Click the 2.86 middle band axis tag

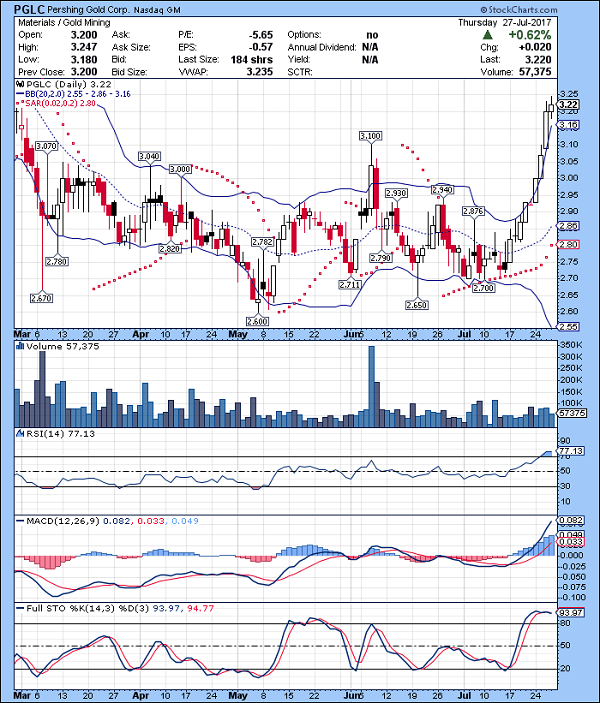pyautogui.click(x=569, y=226)
